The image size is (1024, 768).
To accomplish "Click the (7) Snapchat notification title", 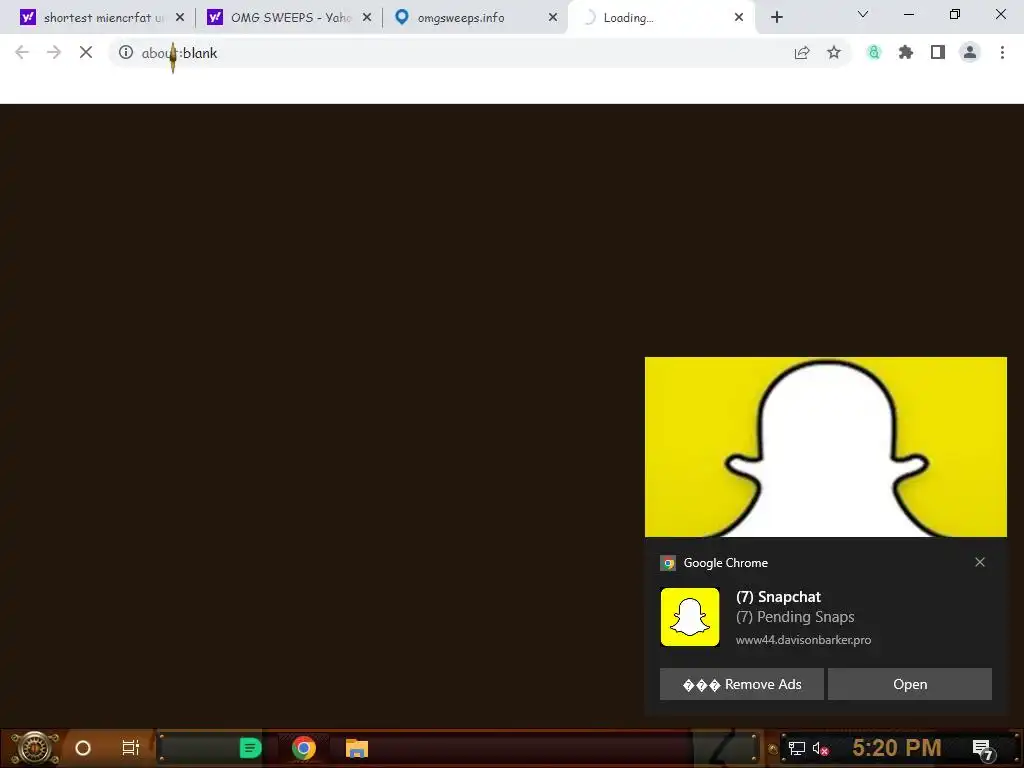I will click(778, 597).
